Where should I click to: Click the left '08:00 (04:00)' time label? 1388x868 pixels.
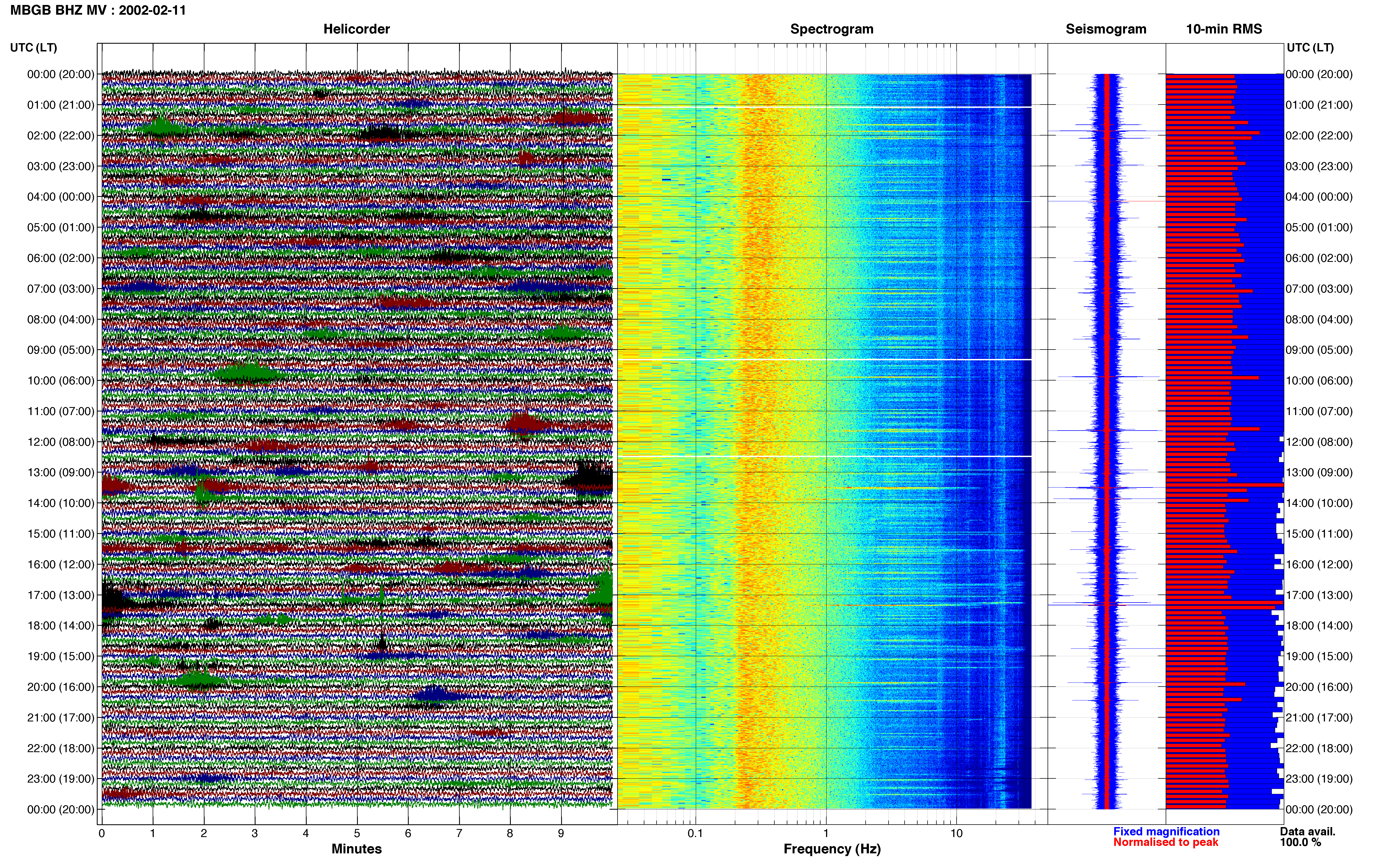tap(61, 319)
